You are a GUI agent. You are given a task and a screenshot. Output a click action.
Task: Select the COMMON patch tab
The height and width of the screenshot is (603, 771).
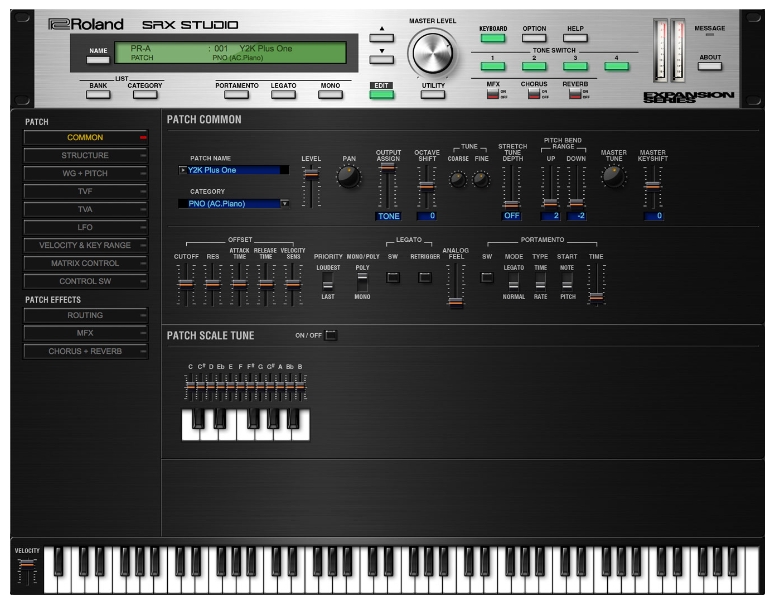(86, 138)
